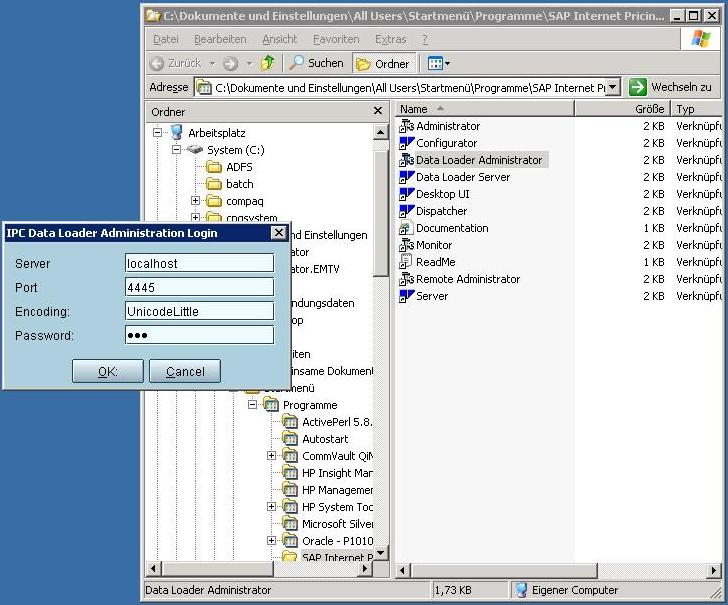
Task: Select the Microsoft Silverlight program folder
Action: click(x=290, y=524)
